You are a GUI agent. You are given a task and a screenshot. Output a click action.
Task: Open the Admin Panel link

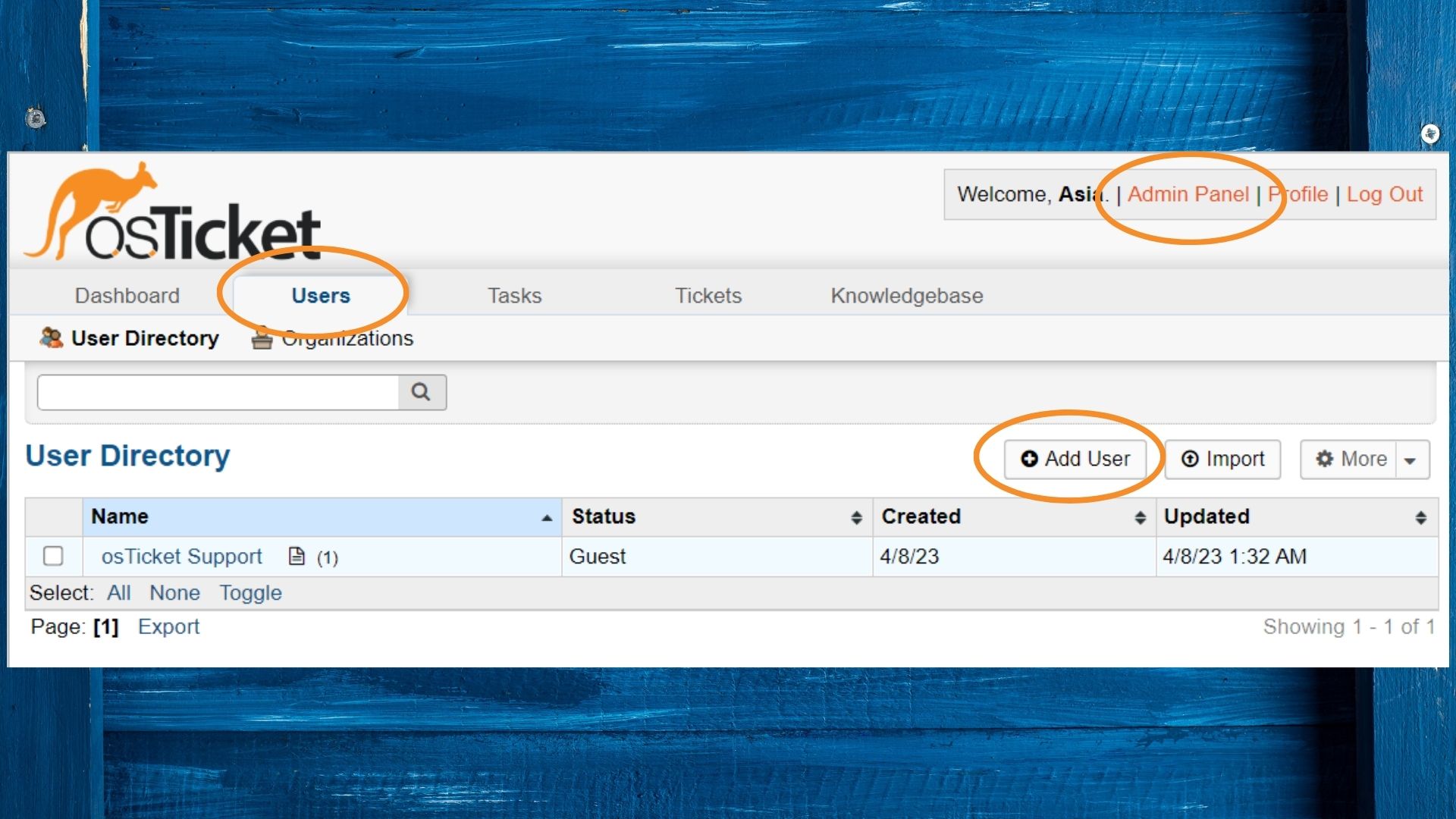pos(1188,194)
